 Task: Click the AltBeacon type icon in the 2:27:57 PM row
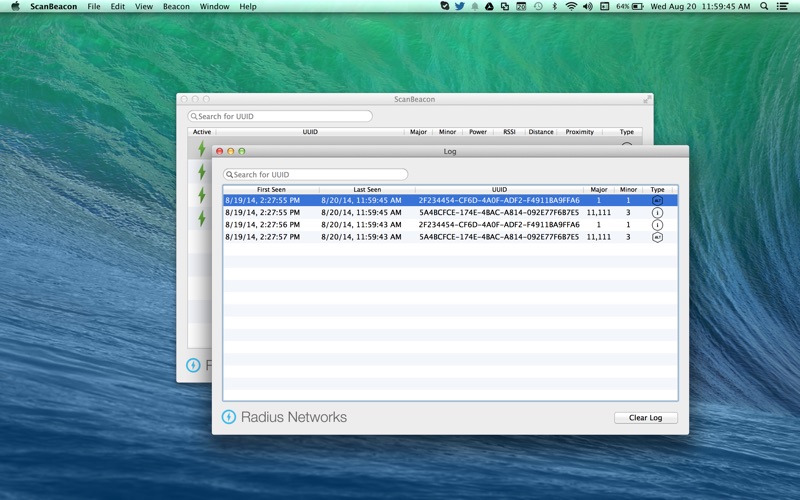click(657, 237)
